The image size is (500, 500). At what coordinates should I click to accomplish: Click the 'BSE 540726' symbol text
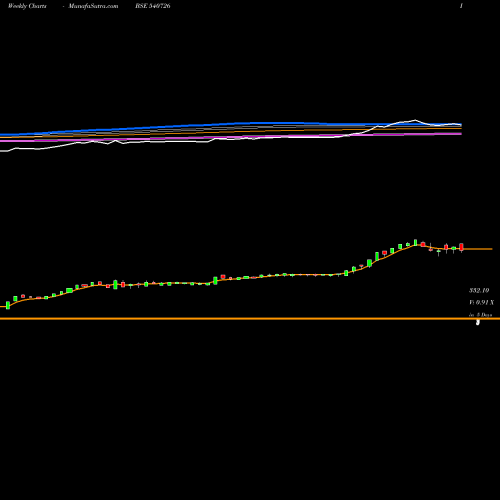(153, 6)
